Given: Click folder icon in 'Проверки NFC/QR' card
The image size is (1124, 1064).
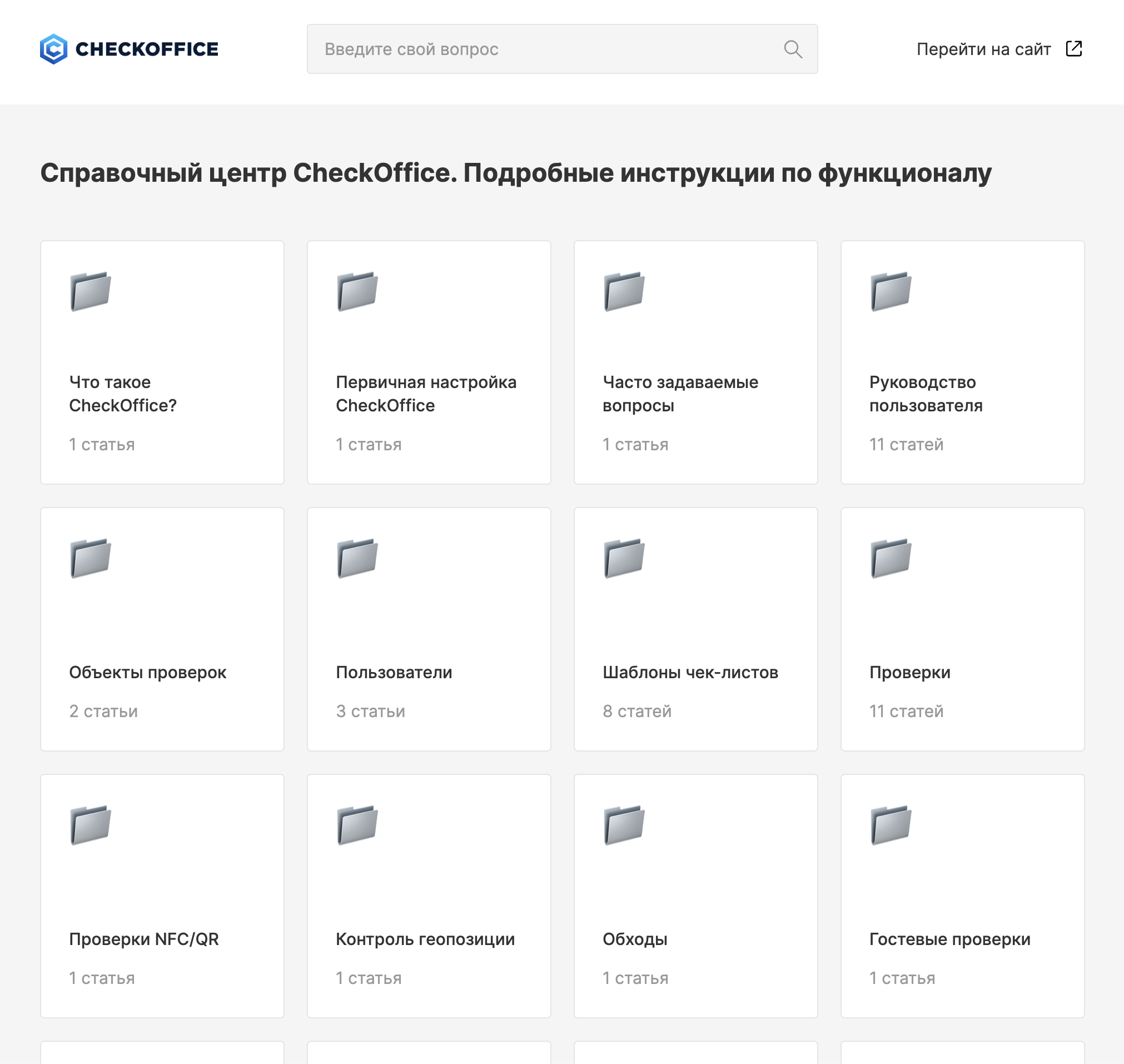Looking at the screenshot, I should 91,824.
